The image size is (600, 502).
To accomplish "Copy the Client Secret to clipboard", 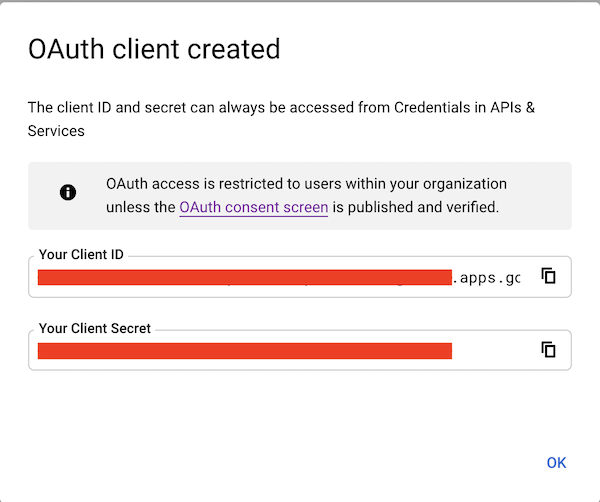I will pyautogui.click(x=548, y=349).
